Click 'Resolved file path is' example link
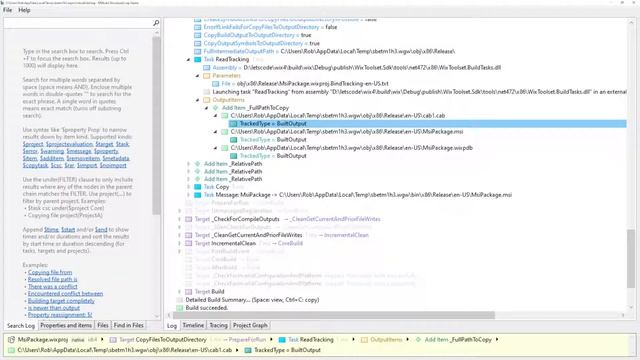640x360 pixels. point(52,279)
